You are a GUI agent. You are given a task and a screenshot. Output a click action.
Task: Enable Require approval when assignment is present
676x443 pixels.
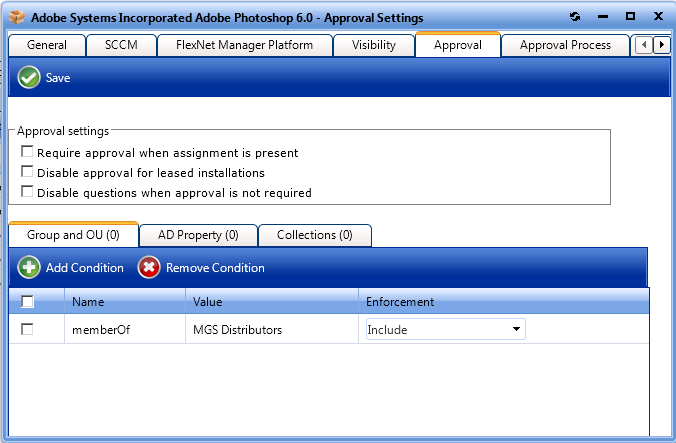point(27,153)
